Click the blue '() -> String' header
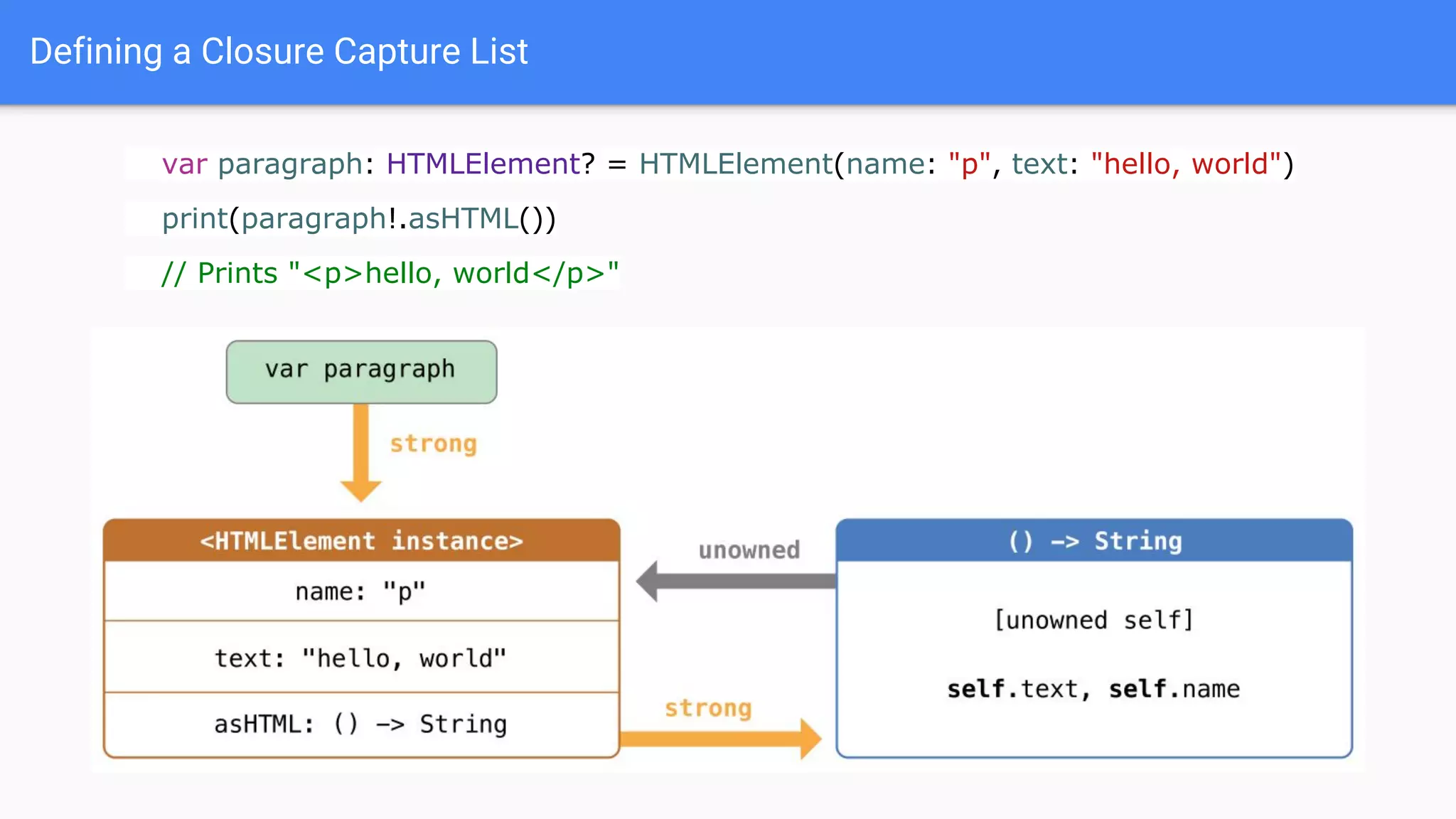 (x=1094, y=541)
